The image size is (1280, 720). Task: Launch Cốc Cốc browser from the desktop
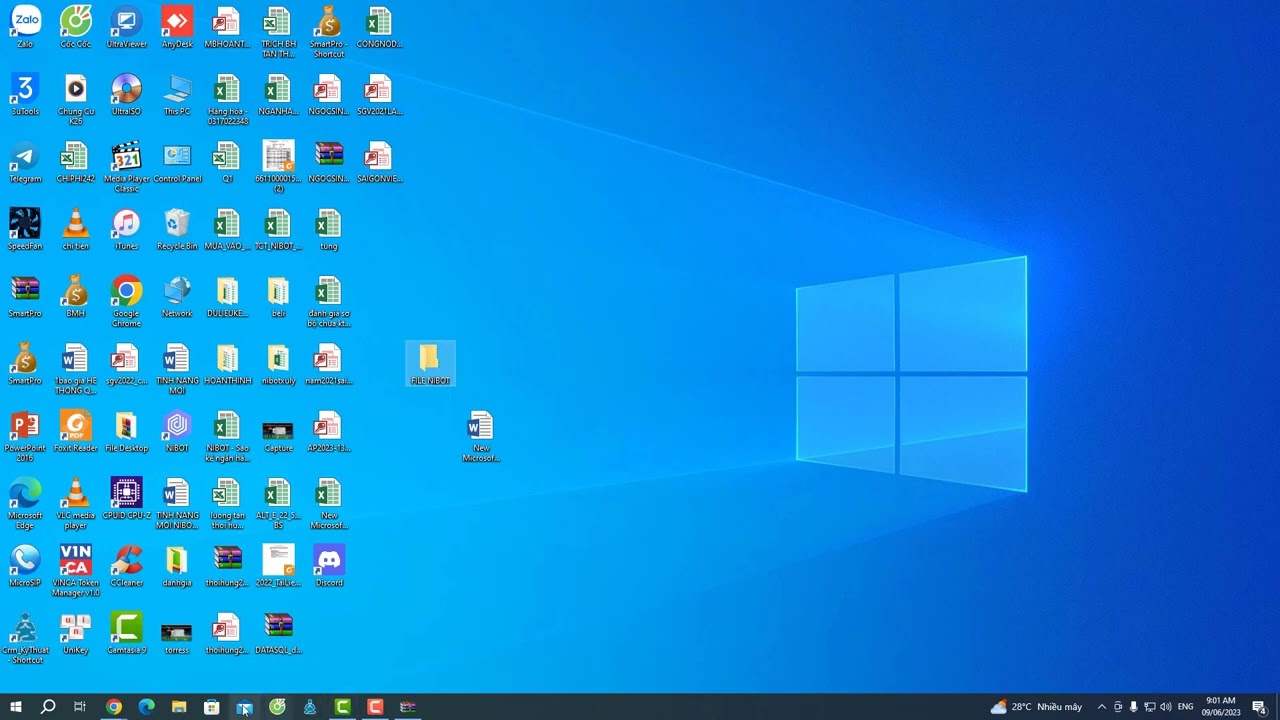(x=76, y=27)
